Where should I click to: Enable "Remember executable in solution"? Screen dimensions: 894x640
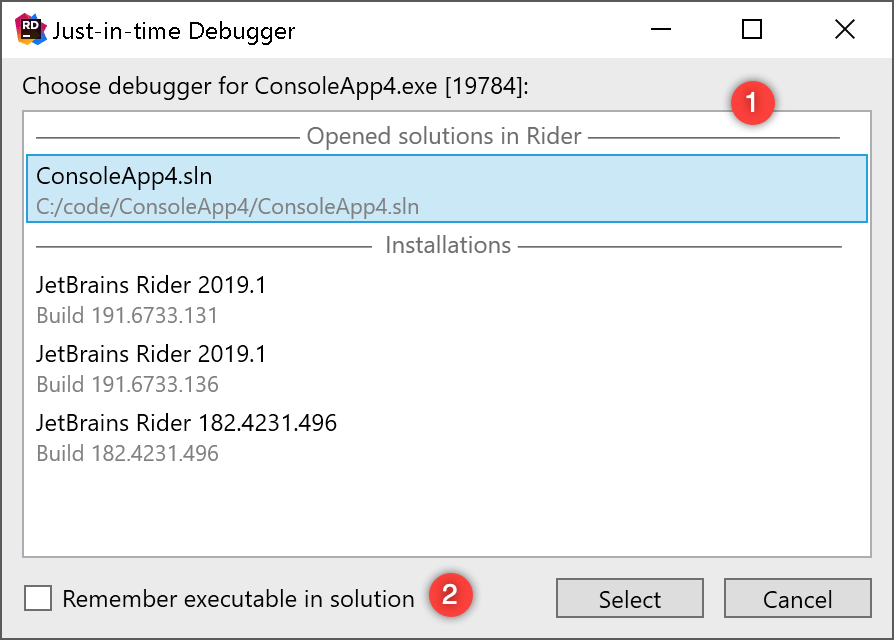coord(37,598)
